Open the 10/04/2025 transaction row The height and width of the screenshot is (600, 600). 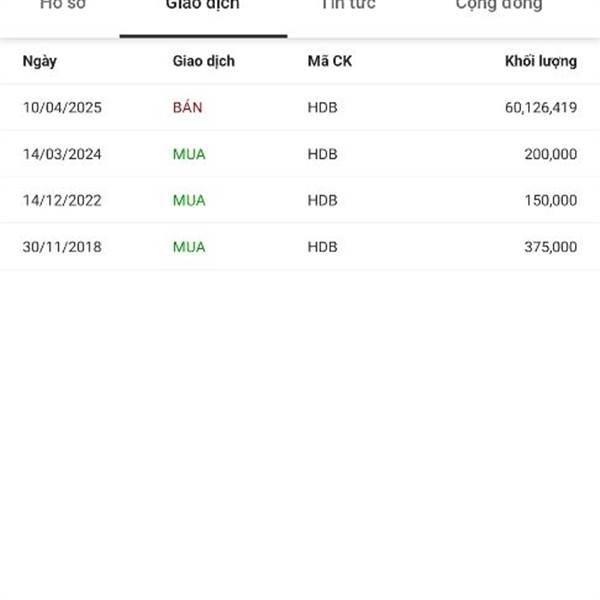tap(300, 108)
